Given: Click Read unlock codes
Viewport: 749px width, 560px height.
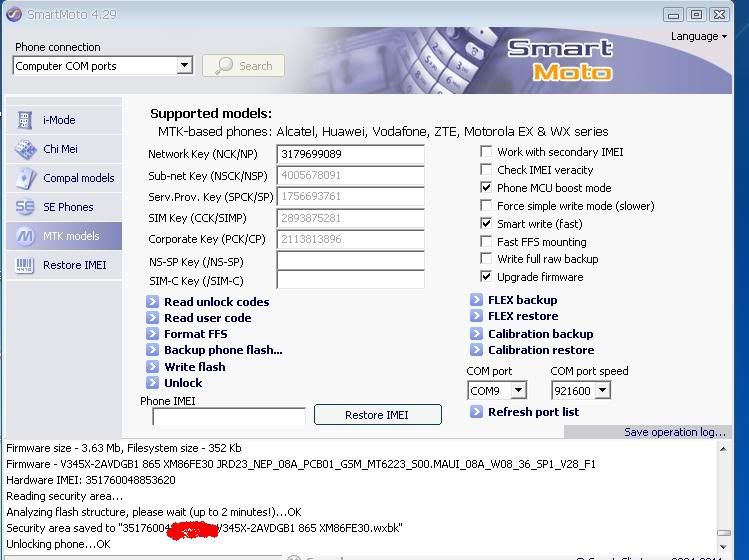Looking at the screenshot, I should click(216, 302).
